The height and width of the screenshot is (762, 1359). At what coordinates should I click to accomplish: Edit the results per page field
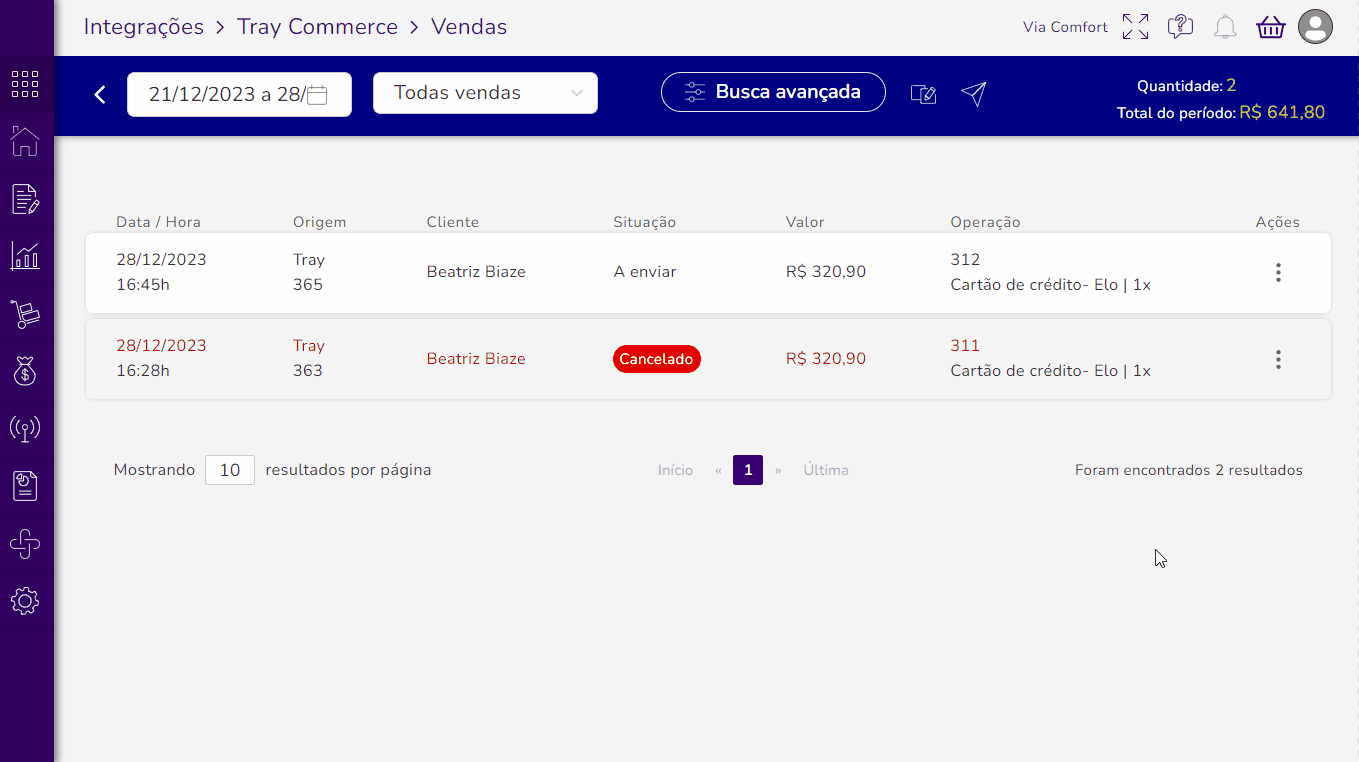point(230,470)
